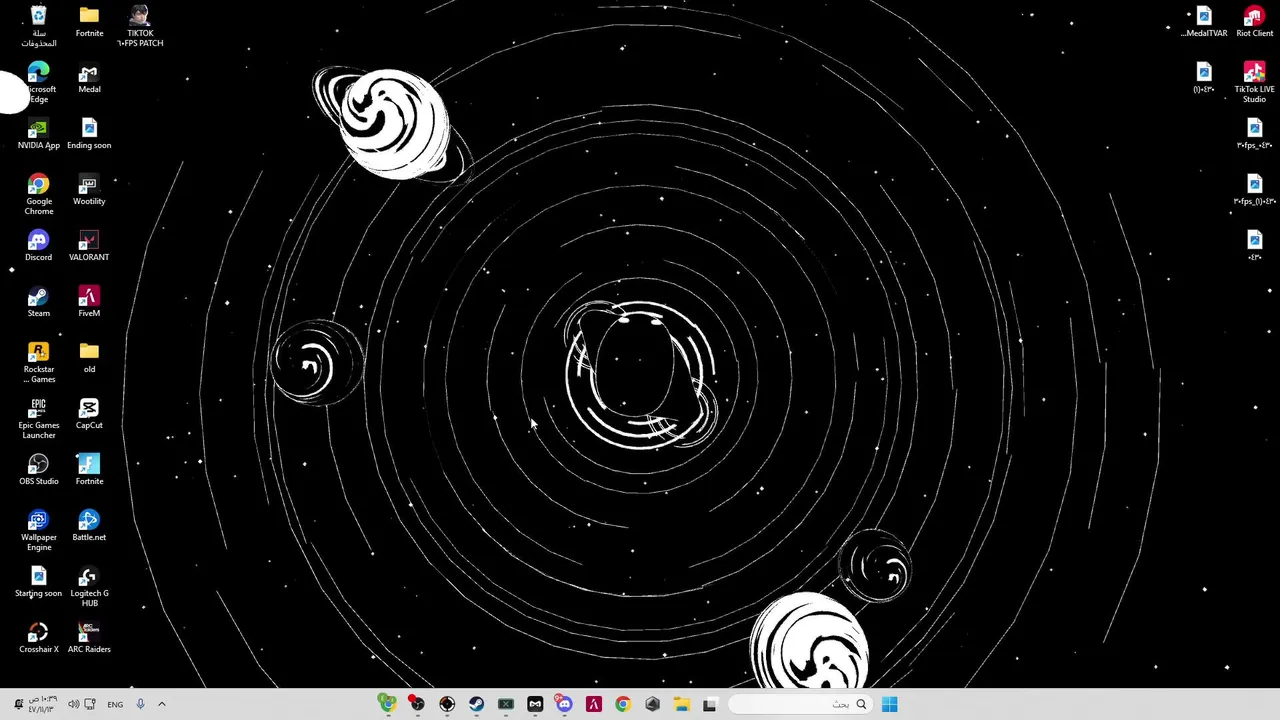Switch to Steam in the taskbar

(476, 704)
